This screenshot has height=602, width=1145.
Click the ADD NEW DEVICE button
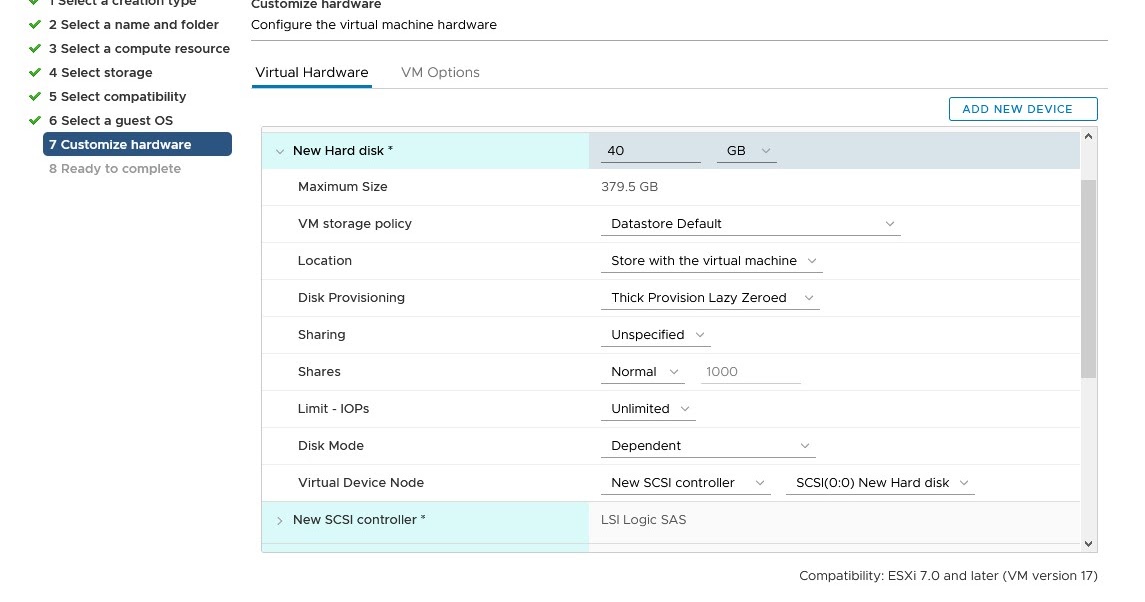point(1022,108)
